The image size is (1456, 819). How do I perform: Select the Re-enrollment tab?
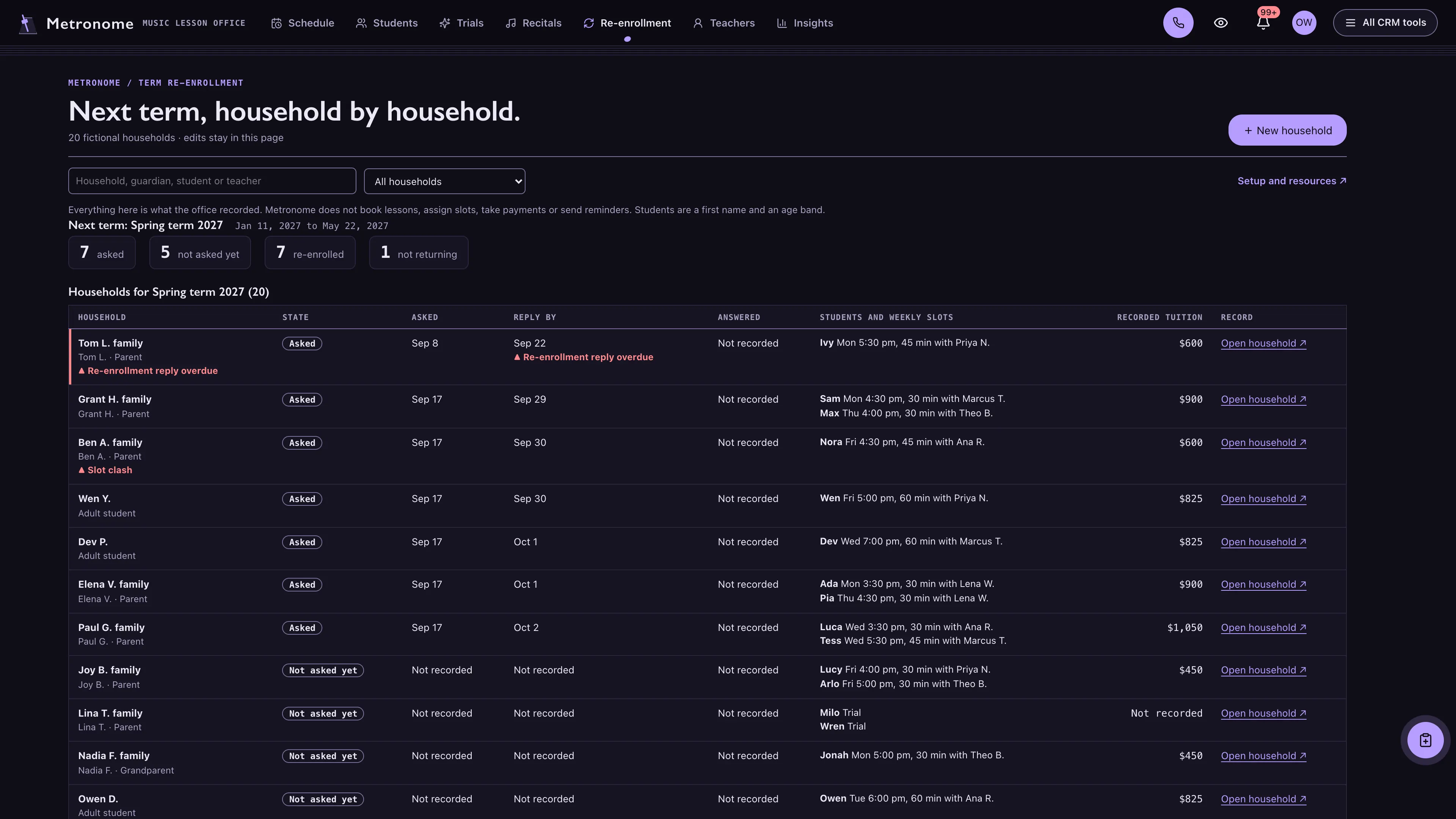(628, 23)
